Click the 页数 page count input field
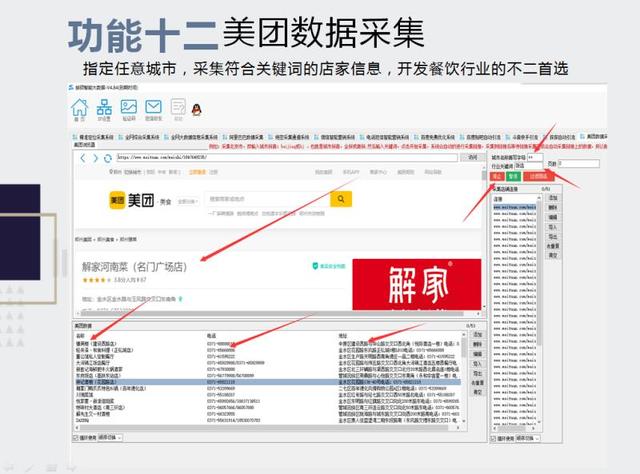640x474 pixels. (579, 163)
